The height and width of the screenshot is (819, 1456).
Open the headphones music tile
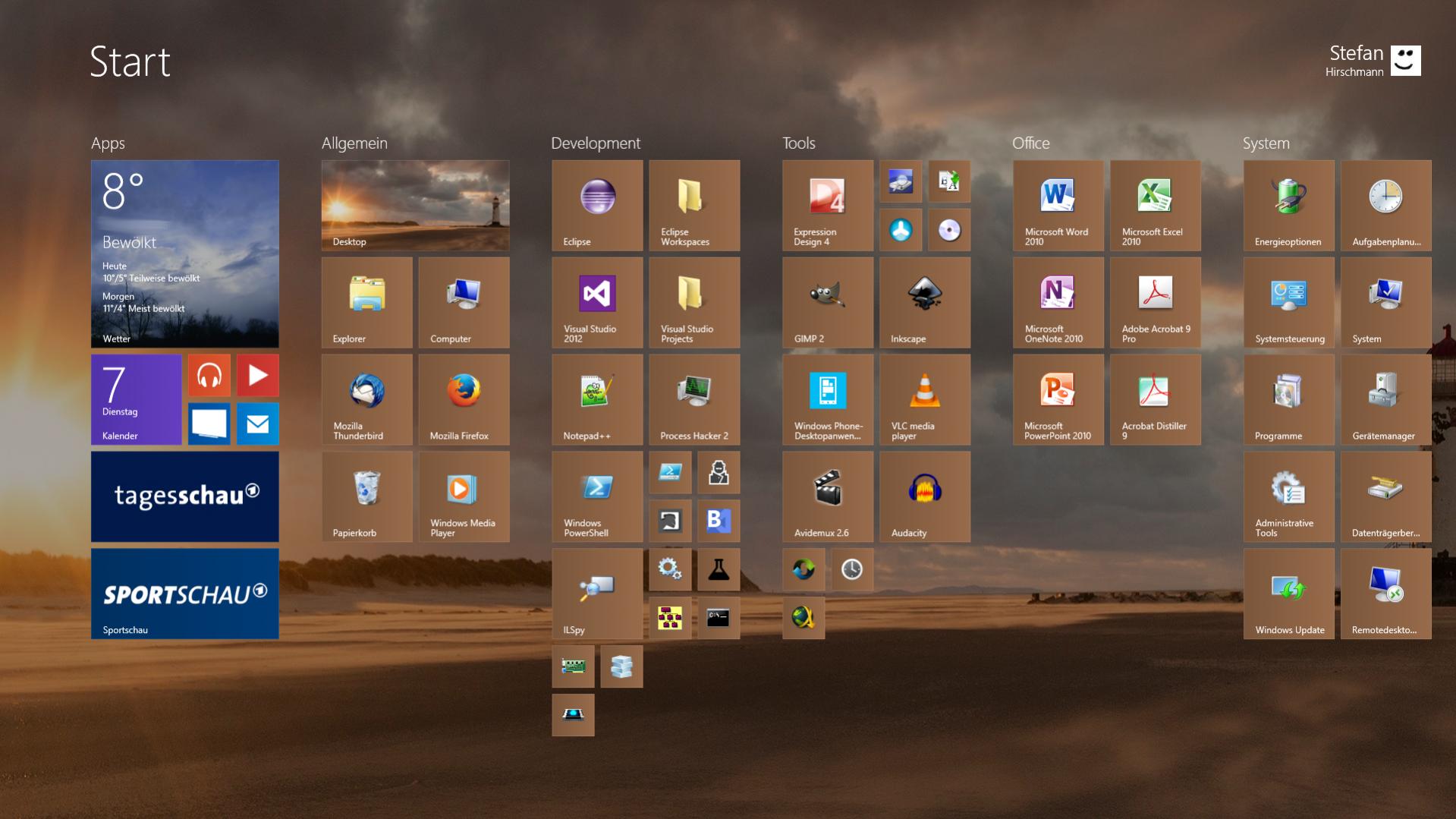(x=209, y=375)
